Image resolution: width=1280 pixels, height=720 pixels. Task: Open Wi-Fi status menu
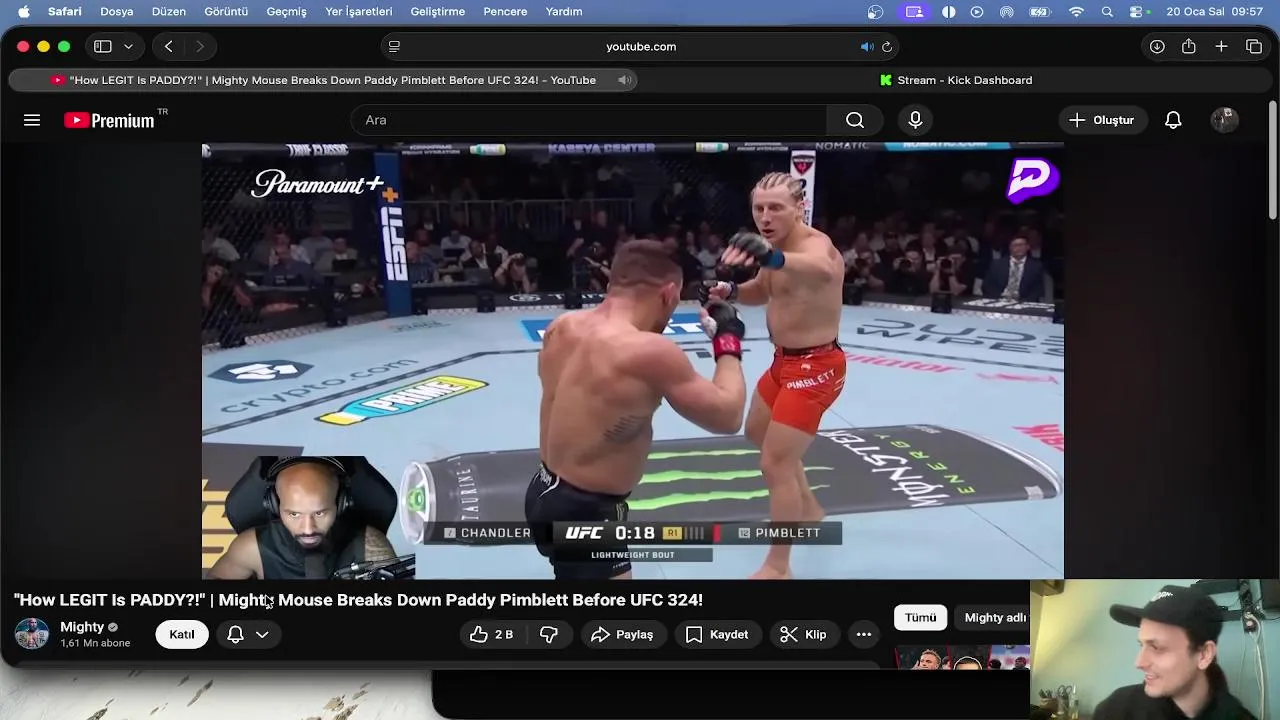pos(1076,12)
